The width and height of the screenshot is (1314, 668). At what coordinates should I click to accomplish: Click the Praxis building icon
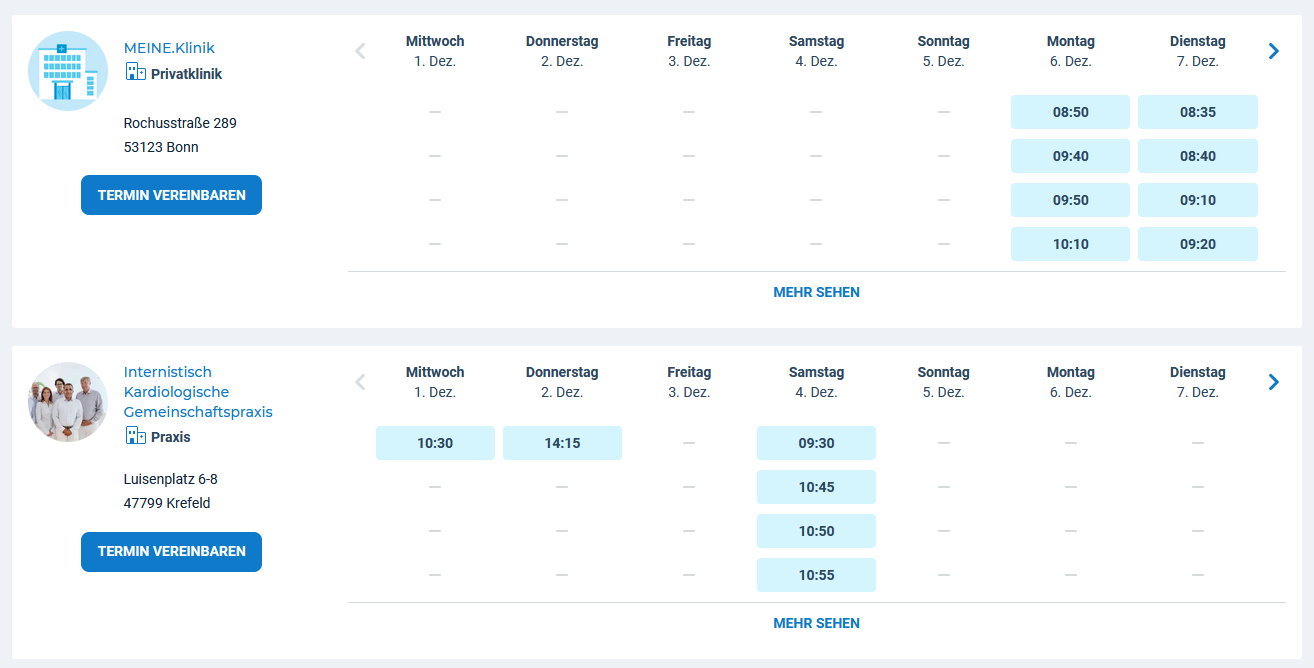(135, 436)
